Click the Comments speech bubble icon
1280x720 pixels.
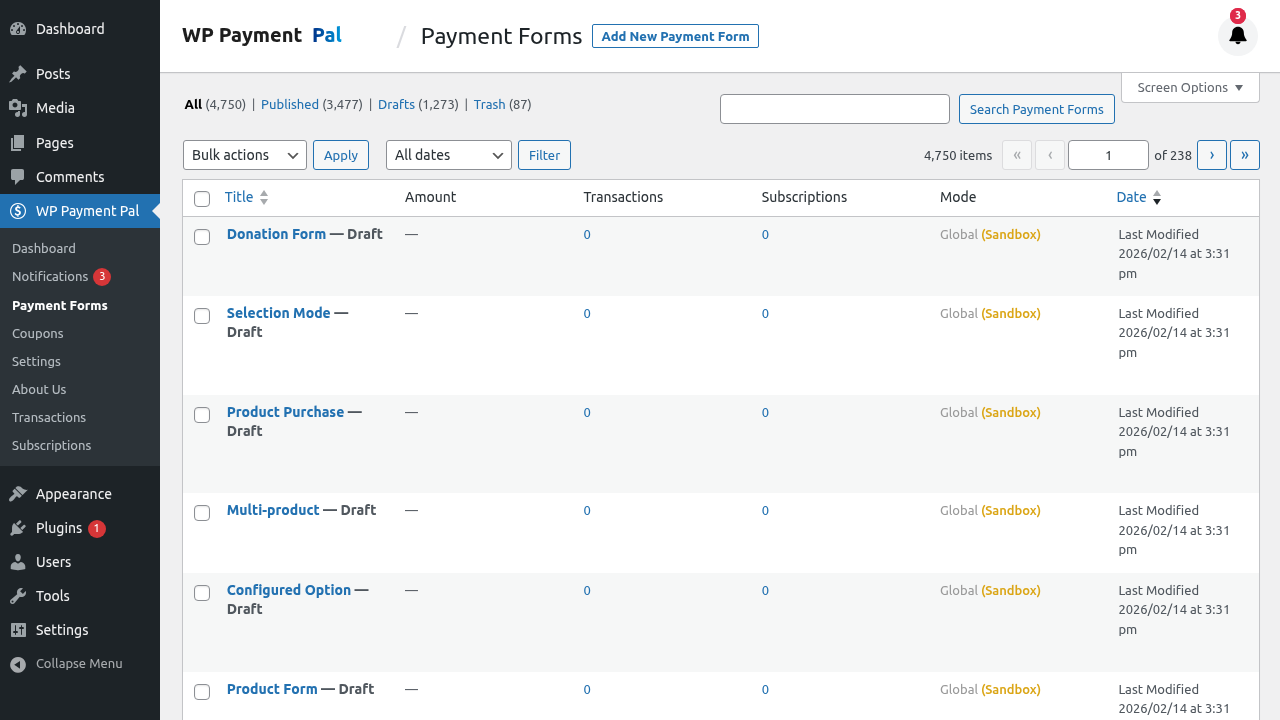18,177
